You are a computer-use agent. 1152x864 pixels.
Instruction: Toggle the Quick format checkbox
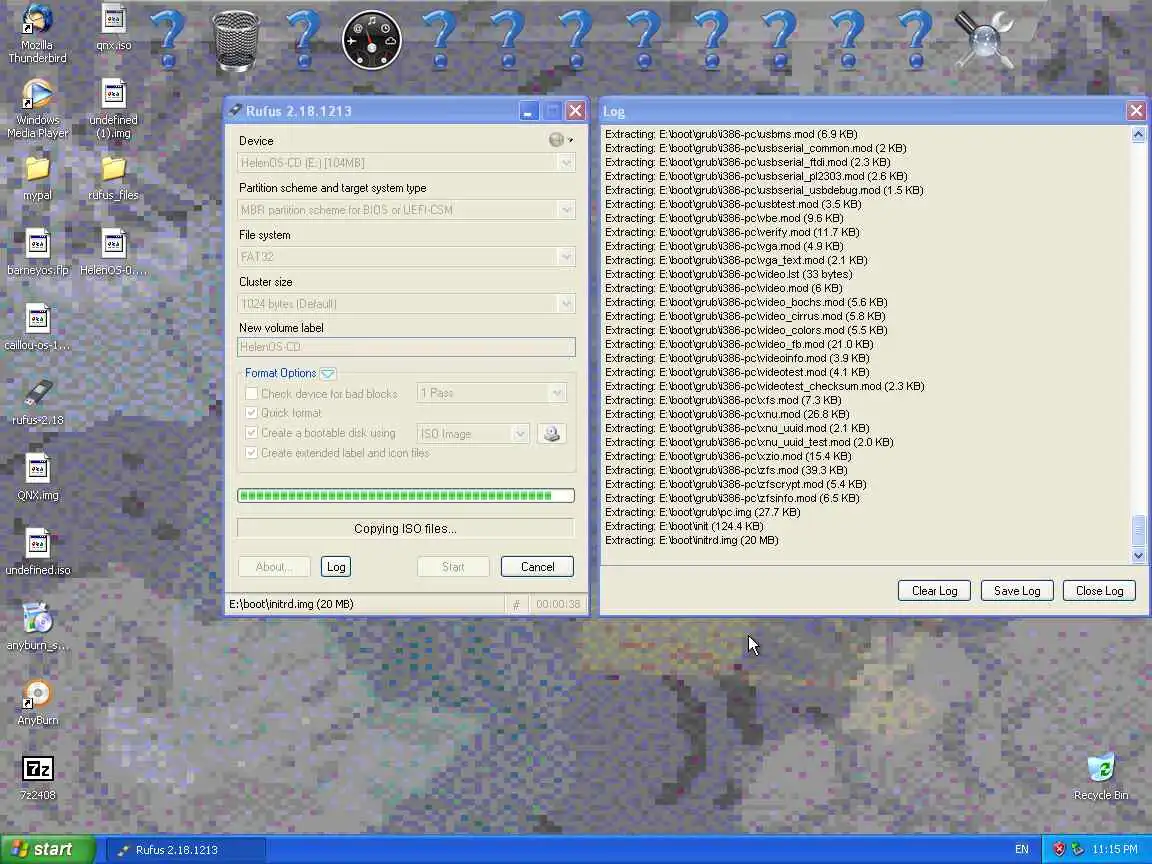click(x=251, y=413)
